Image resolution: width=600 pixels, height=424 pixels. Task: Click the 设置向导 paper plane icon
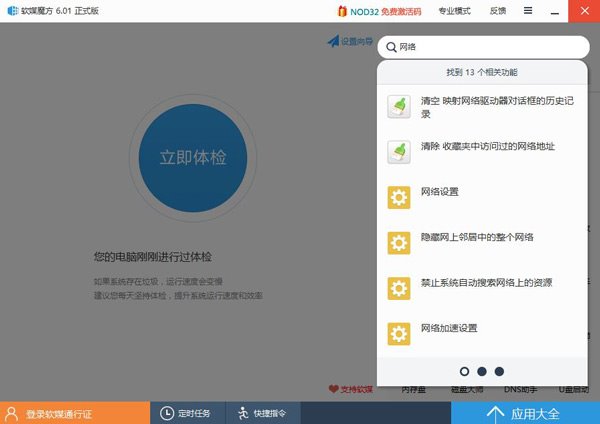[x=333, y=42]
